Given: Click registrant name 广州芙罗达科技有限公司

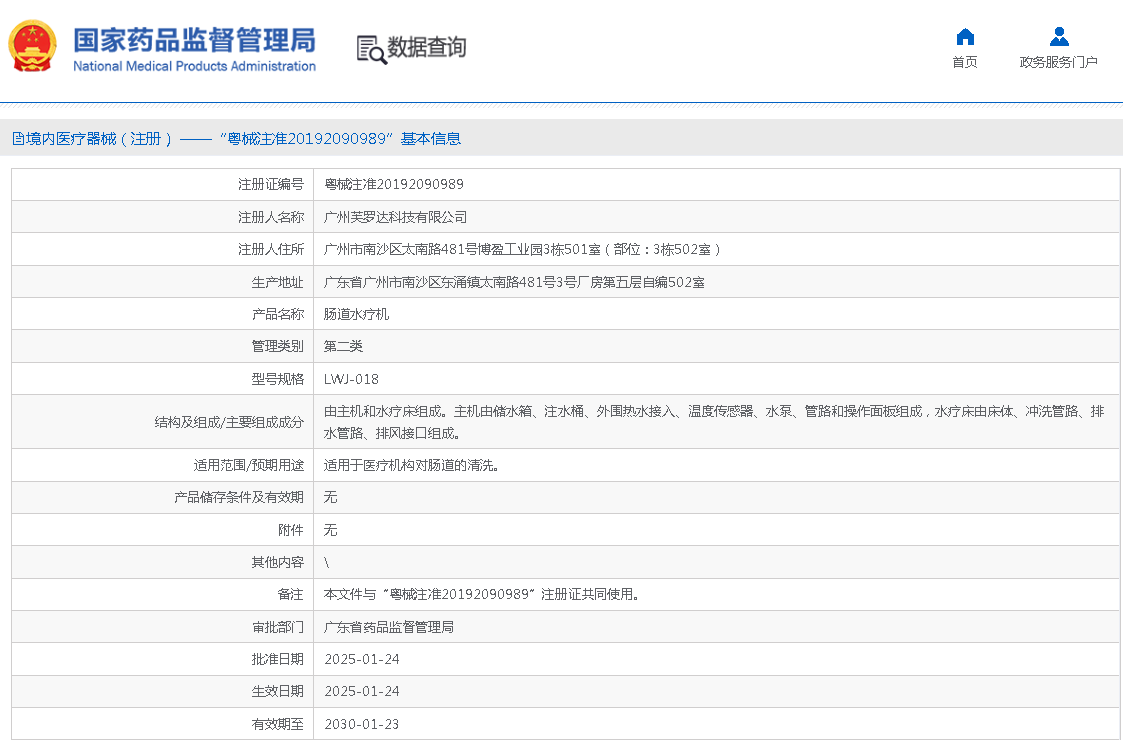Looking at the screenshot, I should coord(395,217).
